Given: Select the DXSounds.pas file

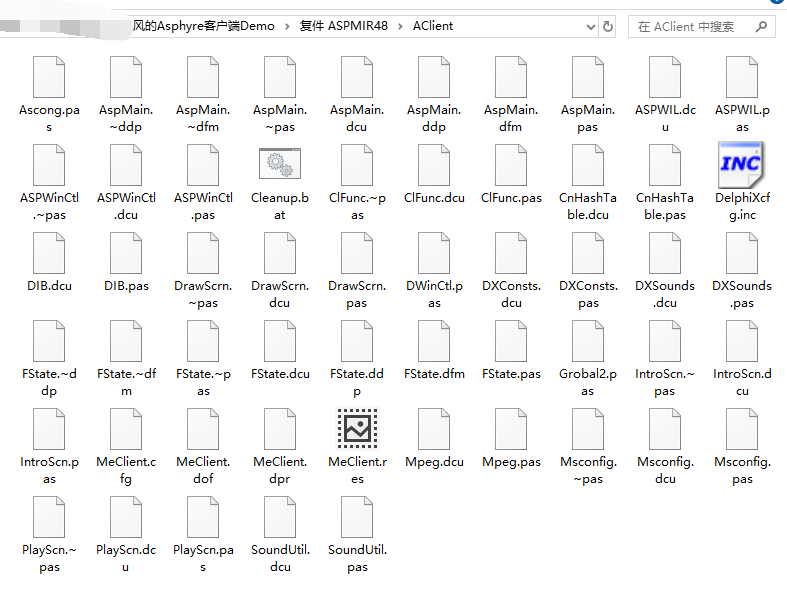Looking at the screenshot, I should click(742, 254).
